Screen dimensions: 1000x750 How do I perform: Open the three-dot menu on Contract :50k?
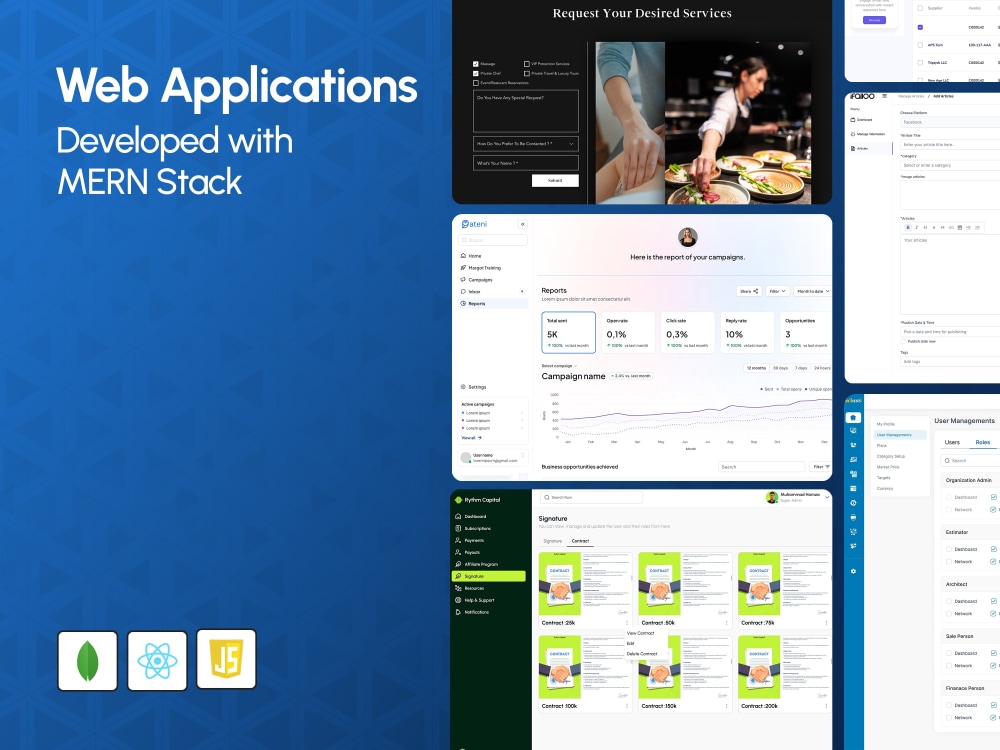point(726,623)
